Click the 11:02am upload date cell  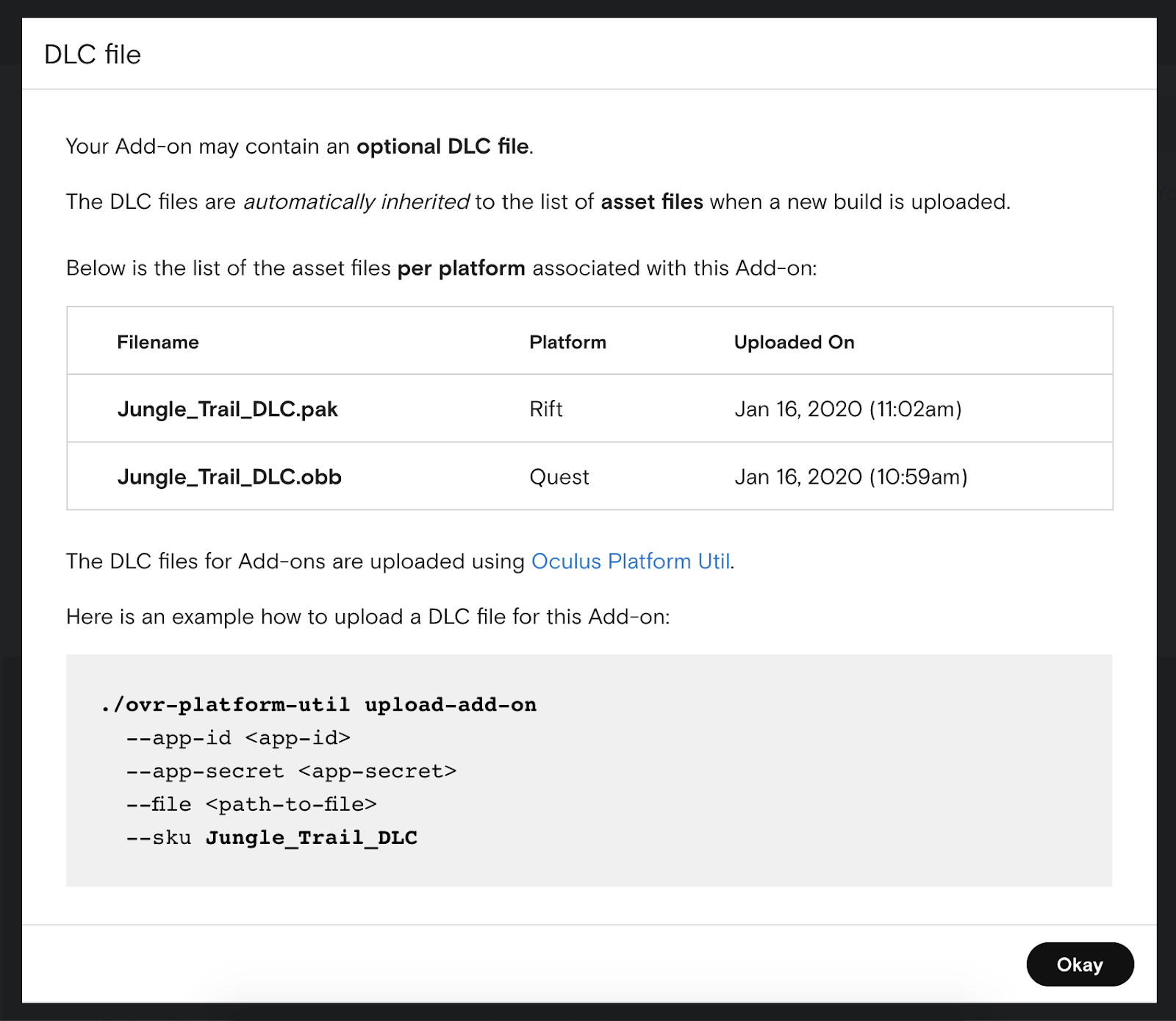(847, 409)
